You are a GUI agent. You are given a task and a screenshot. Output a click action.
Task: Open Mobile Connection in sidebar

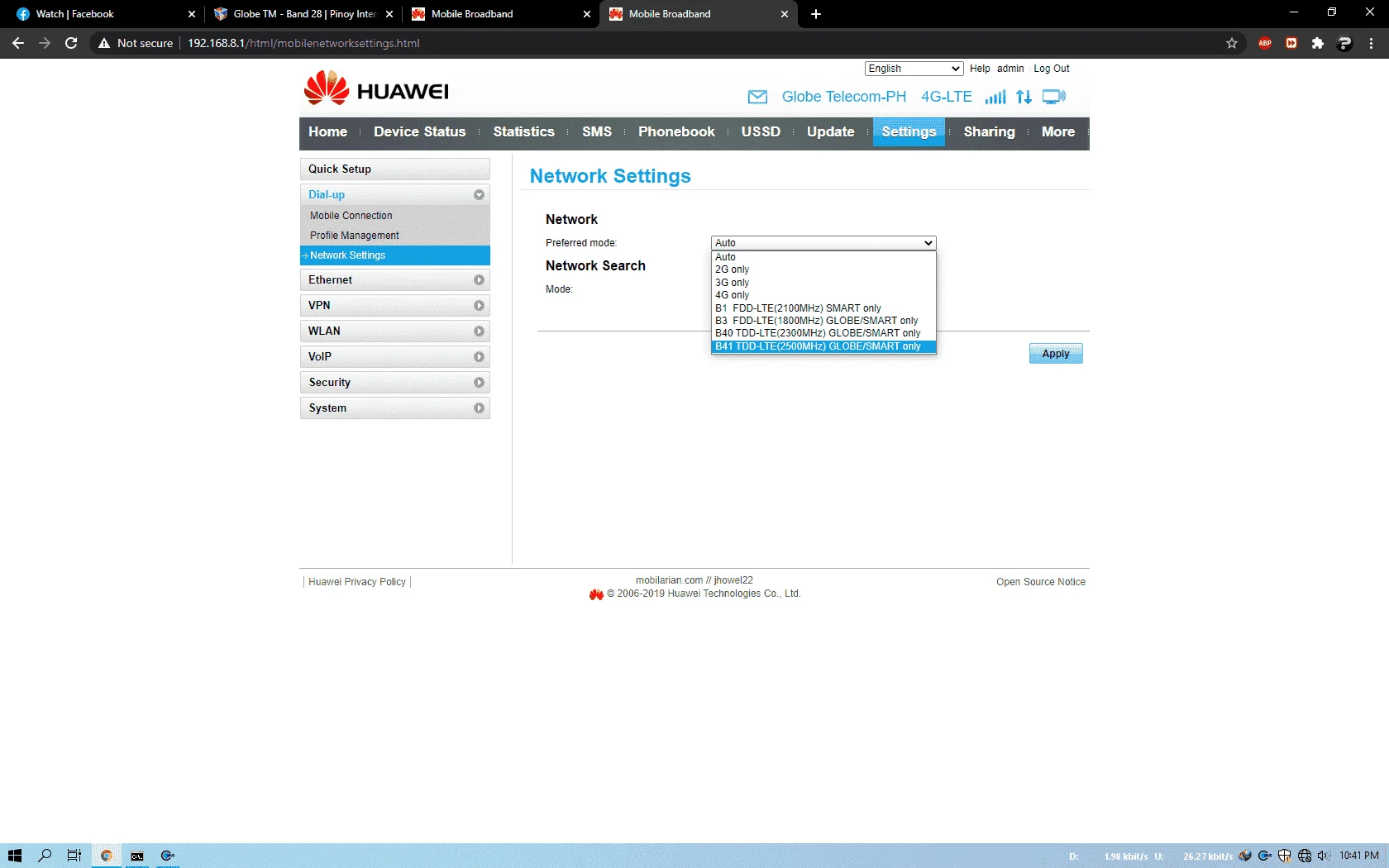click(x=351, y=216)
